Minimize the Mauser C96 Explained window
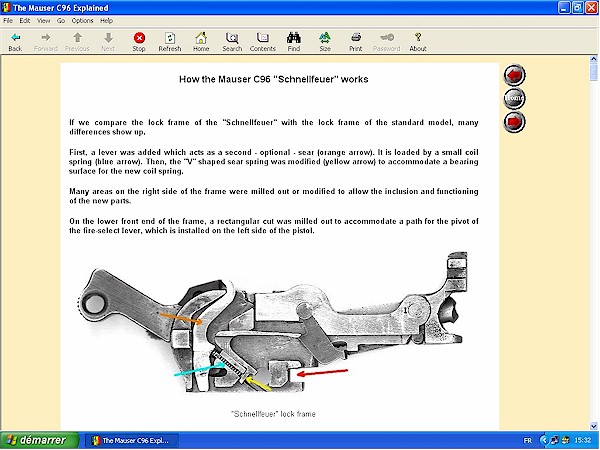 (564, 8)
